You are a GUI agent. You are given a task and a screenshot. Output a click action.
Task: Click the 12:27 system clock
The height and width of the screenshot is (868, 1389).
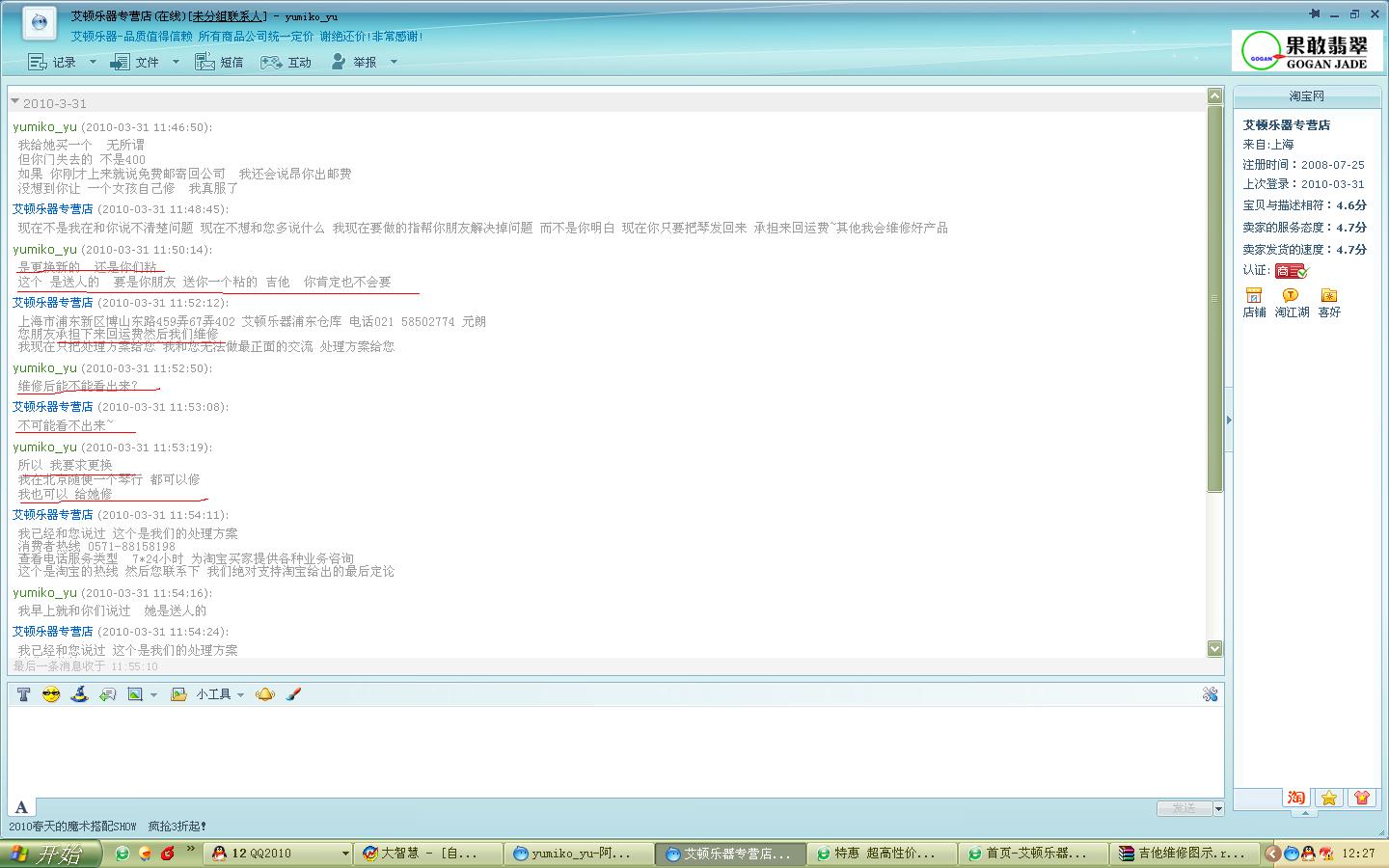(x=1359, y=854)
